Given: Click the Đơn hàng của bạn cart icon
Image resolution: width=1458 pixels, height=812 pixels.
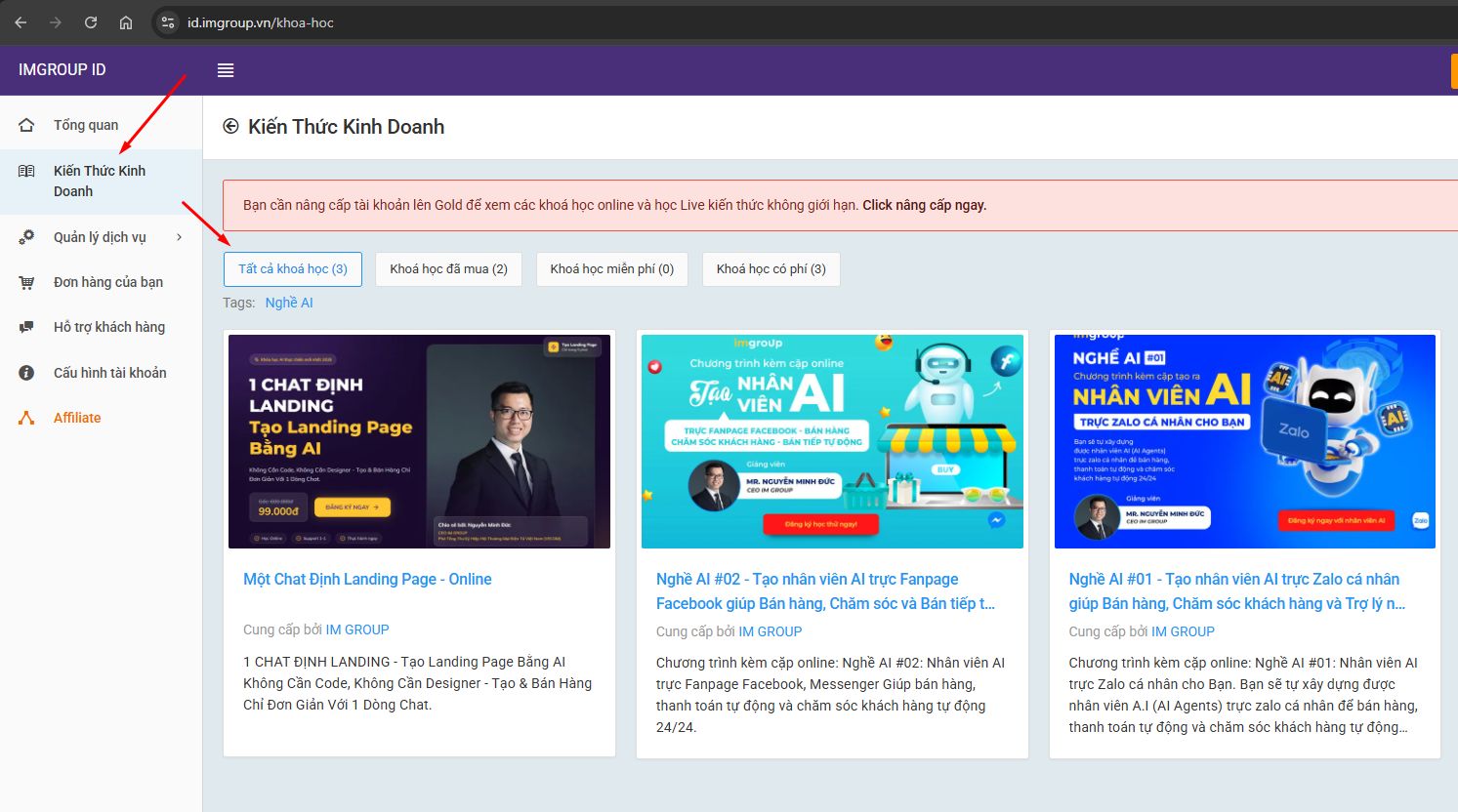Looking at the screenshot, I should (26, 283).
